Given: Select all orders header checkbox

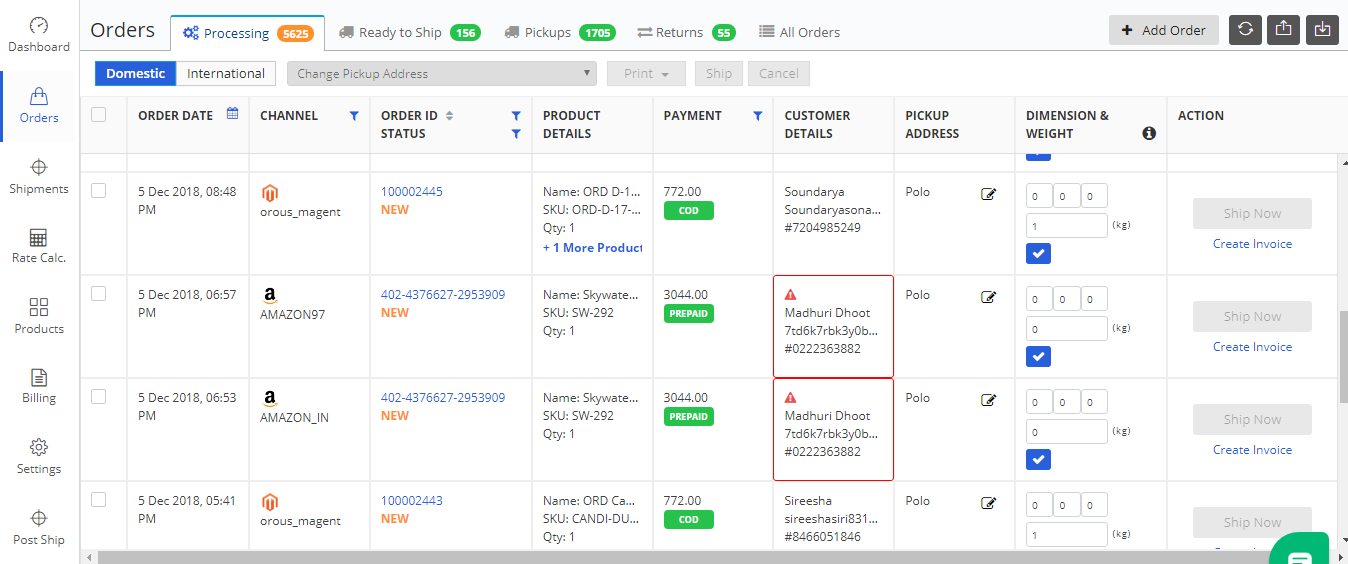Looking at the screenshot, I should pyautogui.click(x=98, y=114).
